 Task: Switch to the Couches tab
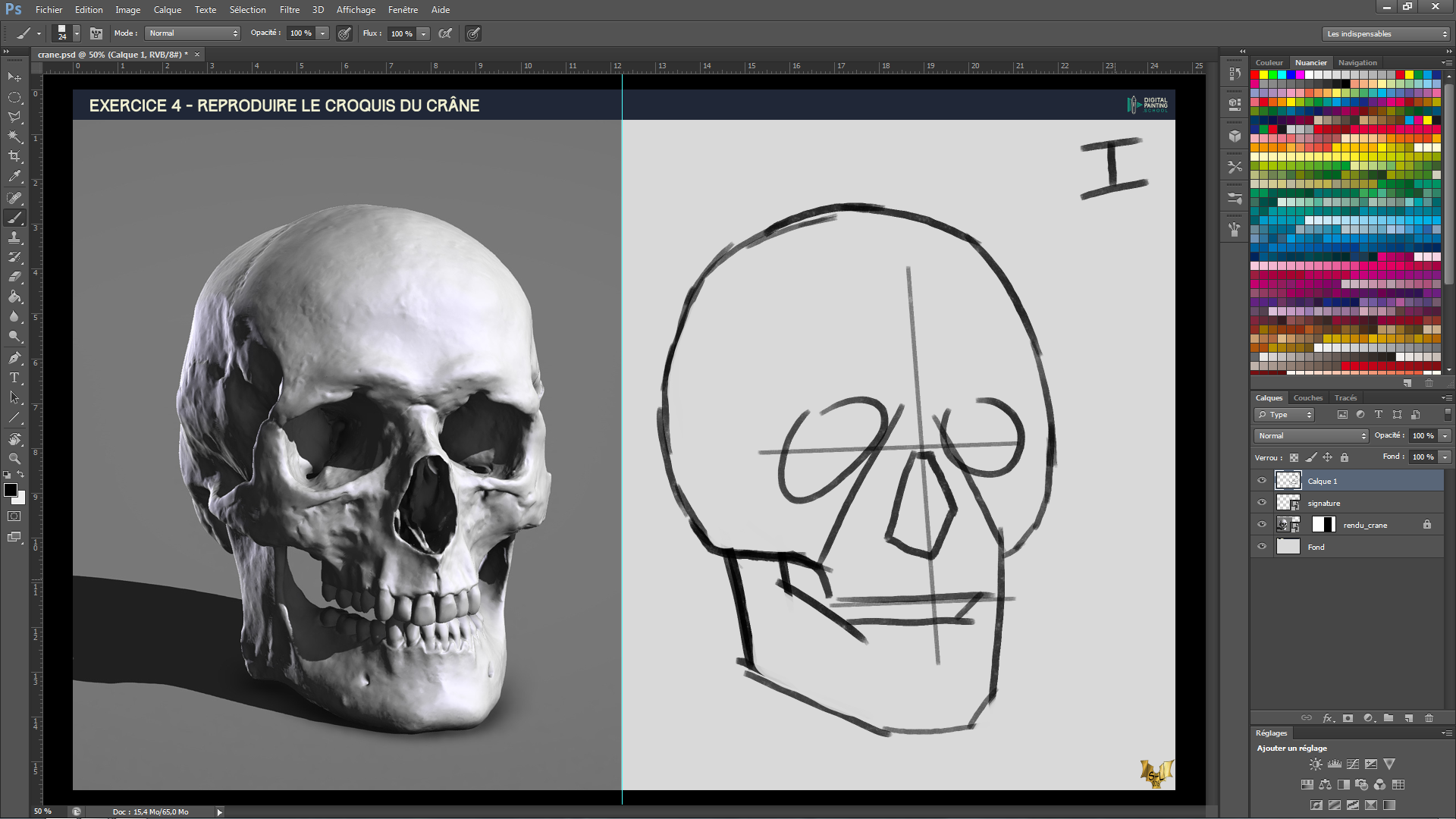[x=1307, y=398]
